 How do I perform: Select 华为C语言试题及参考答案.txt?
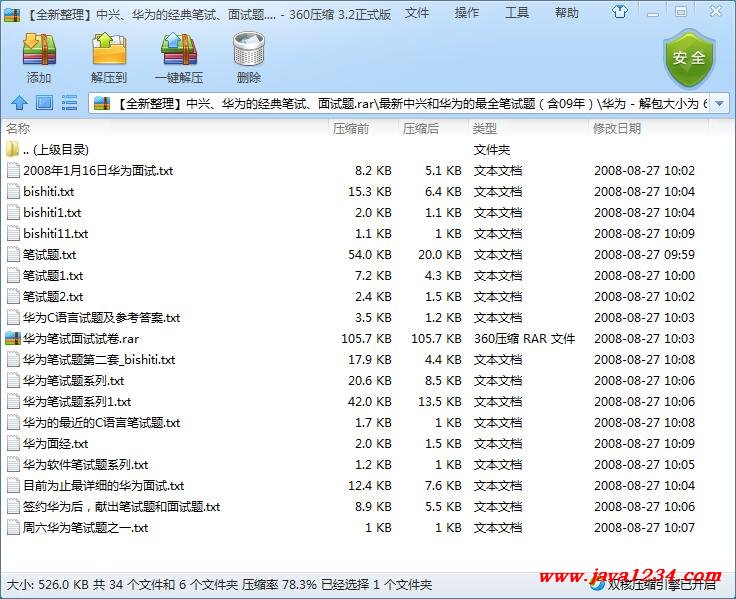pos(101,318)
